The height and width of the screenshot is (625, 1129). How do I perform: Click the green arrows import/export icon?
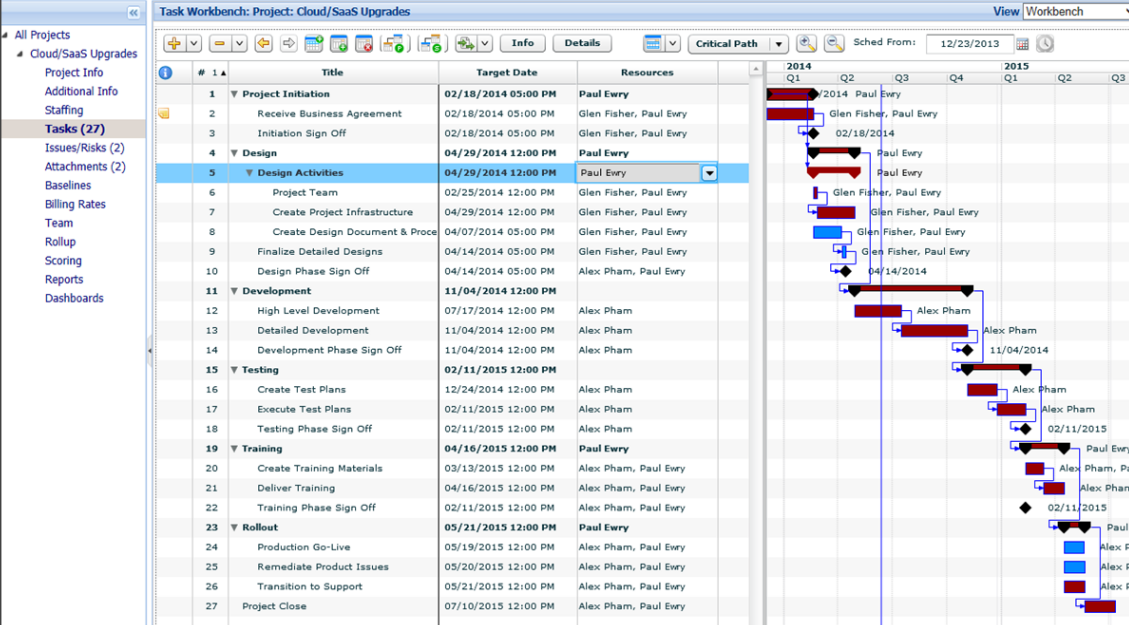click(x=466, y=43)
